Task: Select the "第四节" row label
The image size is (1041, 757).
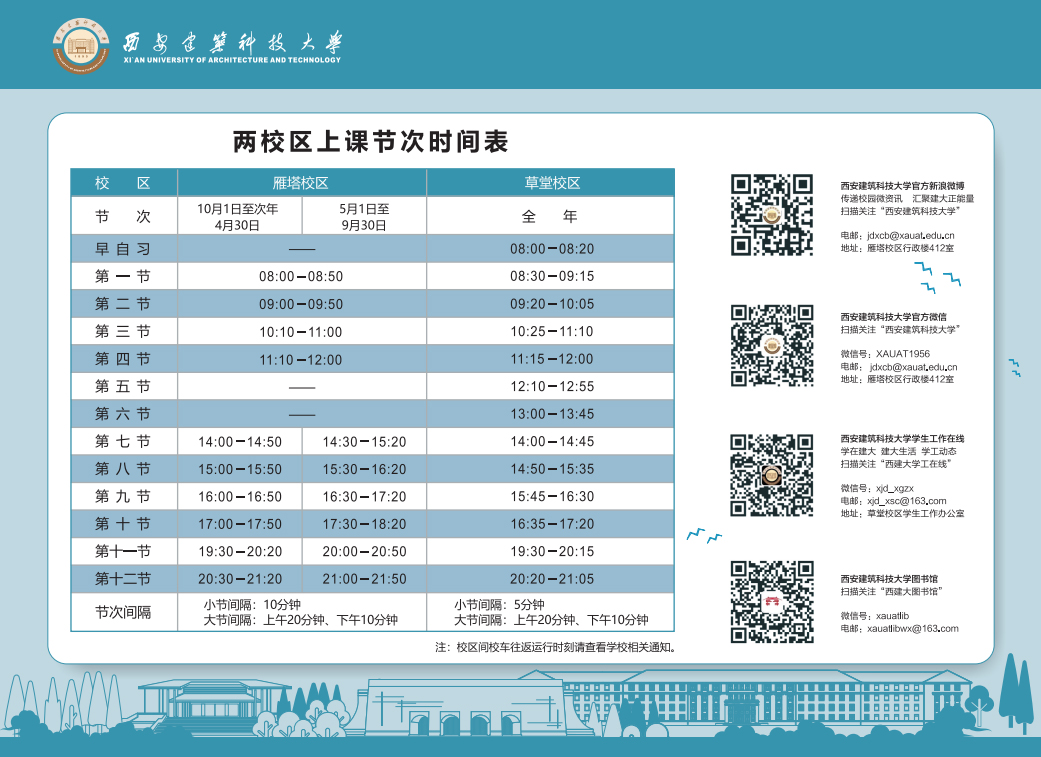Action: pos(123,359)
